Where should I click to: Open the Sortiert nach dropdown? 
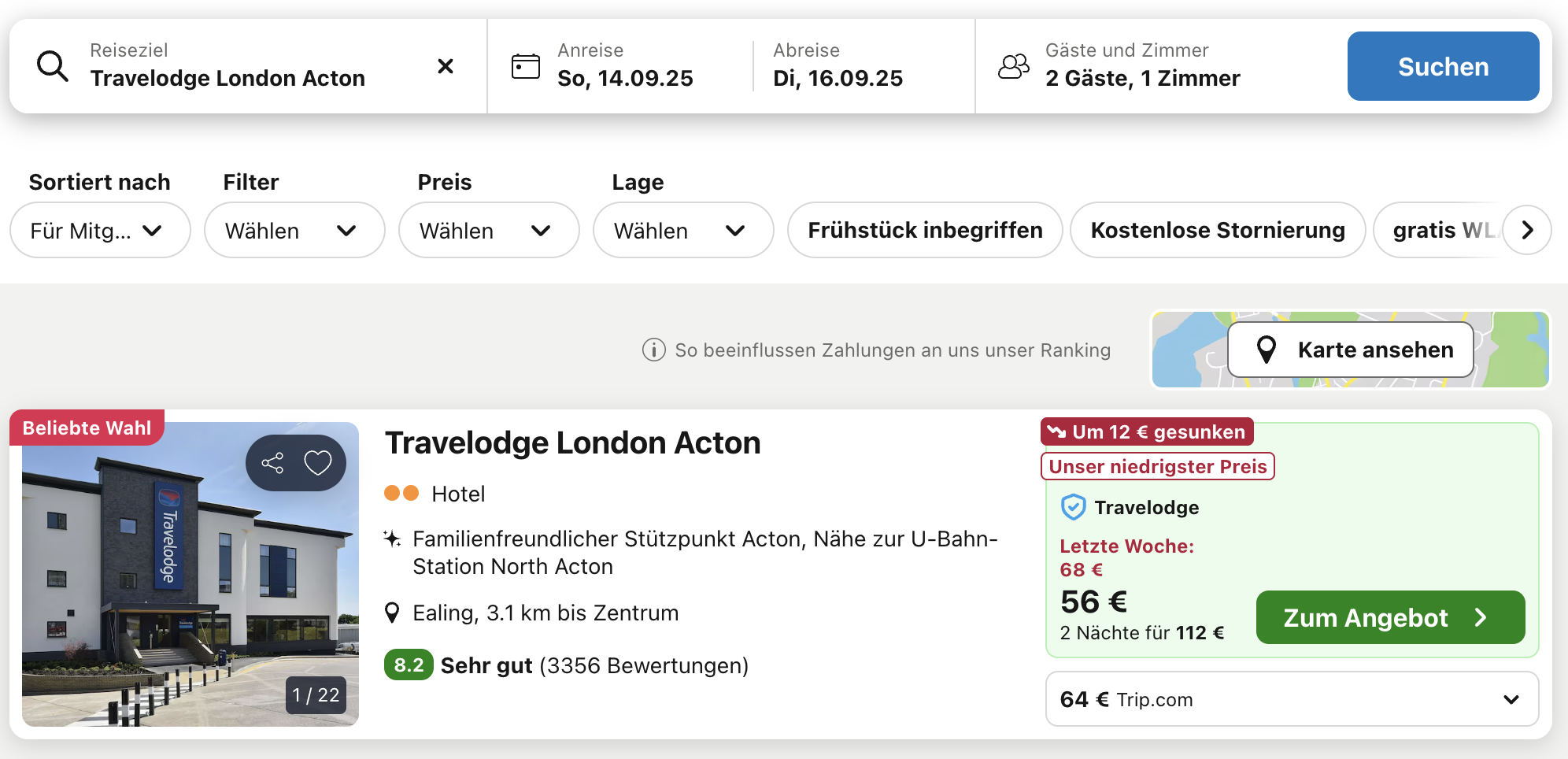[100, 230]
